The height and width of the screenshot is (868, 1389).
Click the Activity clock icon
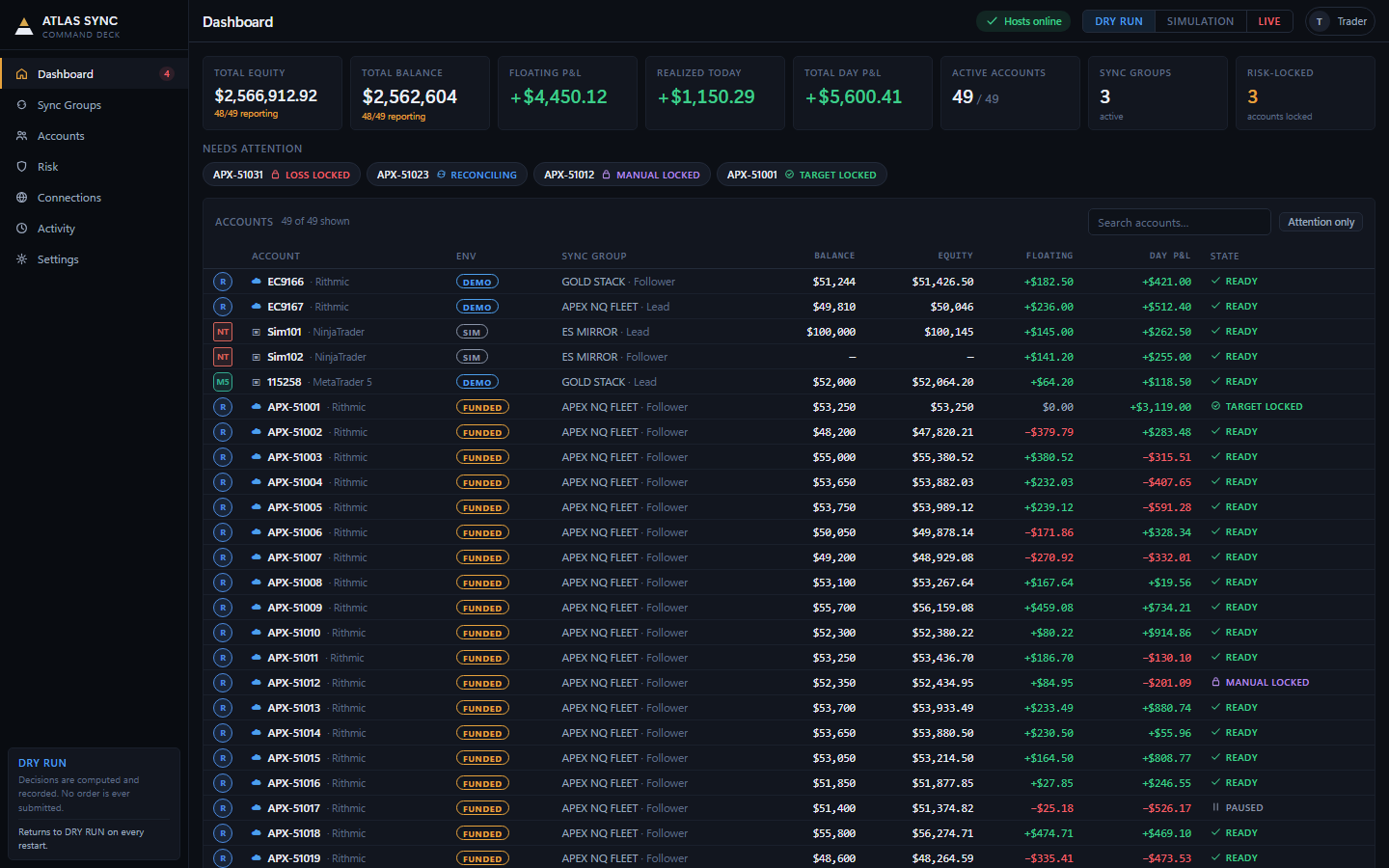tap(21, 229)
